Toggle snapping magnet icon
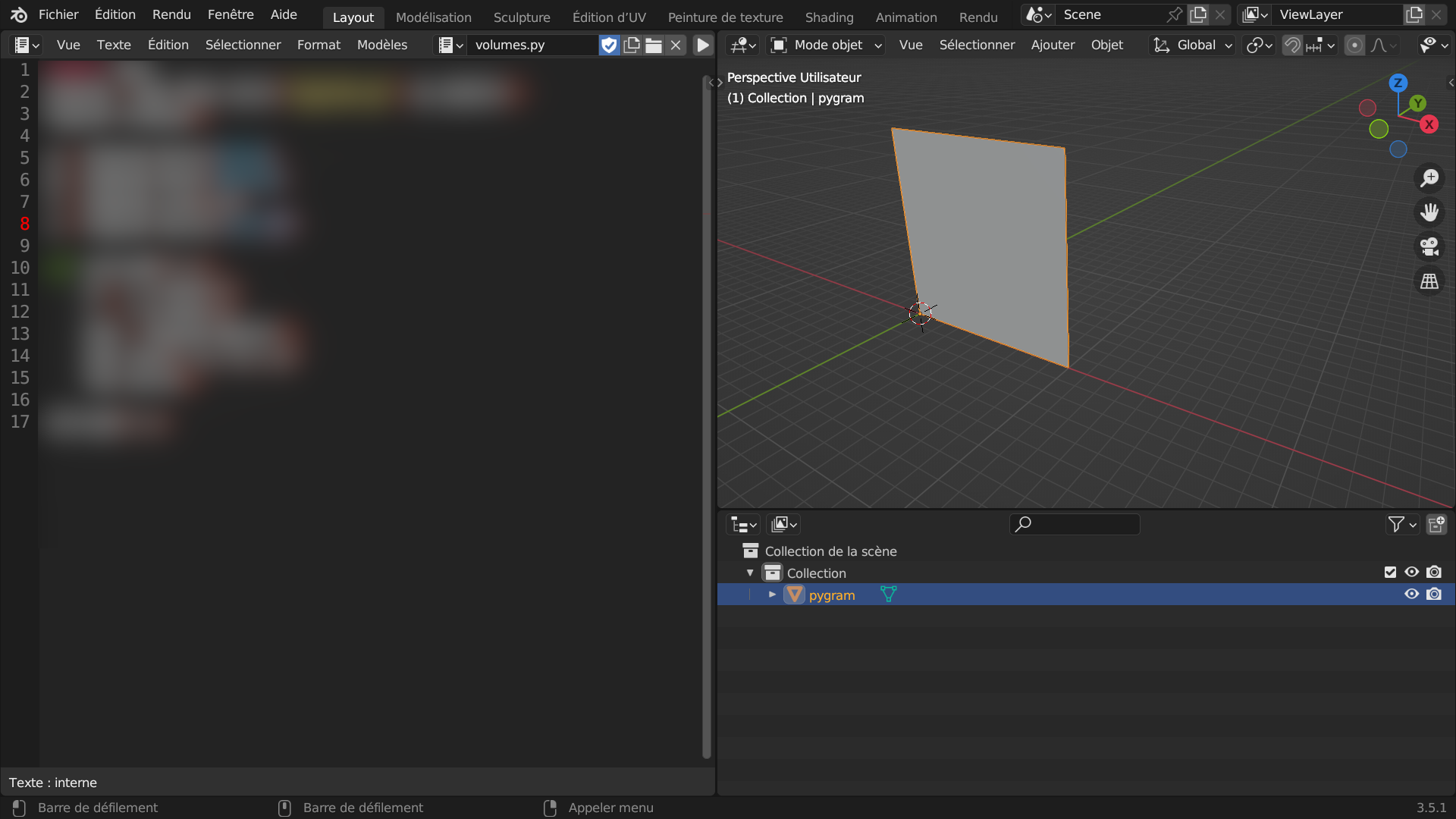The width and height of the screenshot is (1456, 819). point(1292,45)
